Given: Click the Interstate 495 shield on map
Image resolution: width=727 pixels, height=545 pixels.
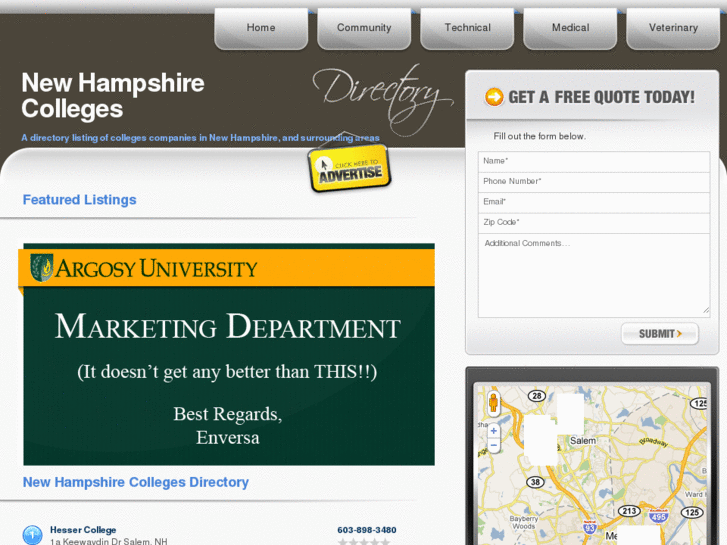Looking at the screenshot, I should pos(658,516).
